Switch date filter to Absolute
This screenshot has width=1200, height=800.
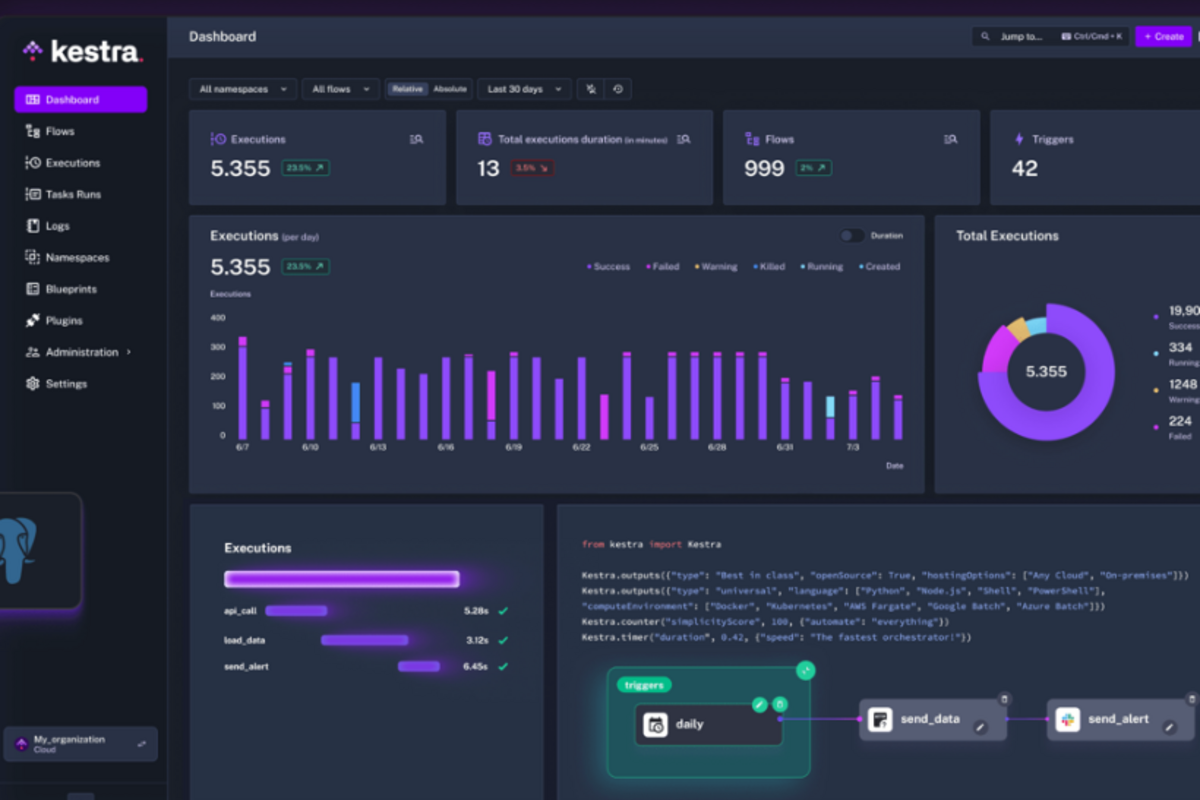450,89
